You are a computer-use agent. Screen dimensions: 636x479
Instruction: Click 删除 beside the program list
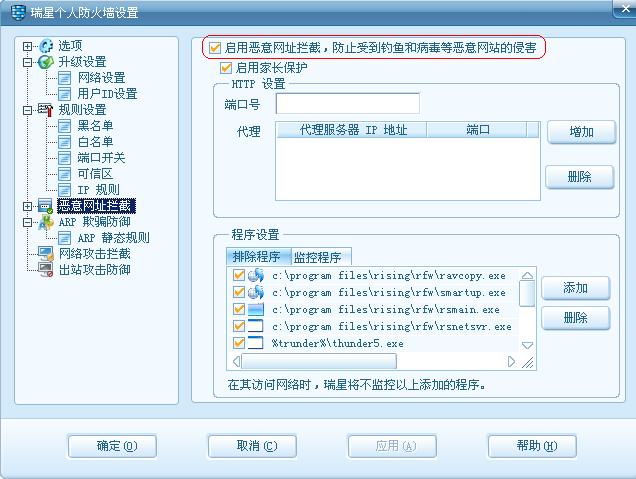click(x=576, y=318)
